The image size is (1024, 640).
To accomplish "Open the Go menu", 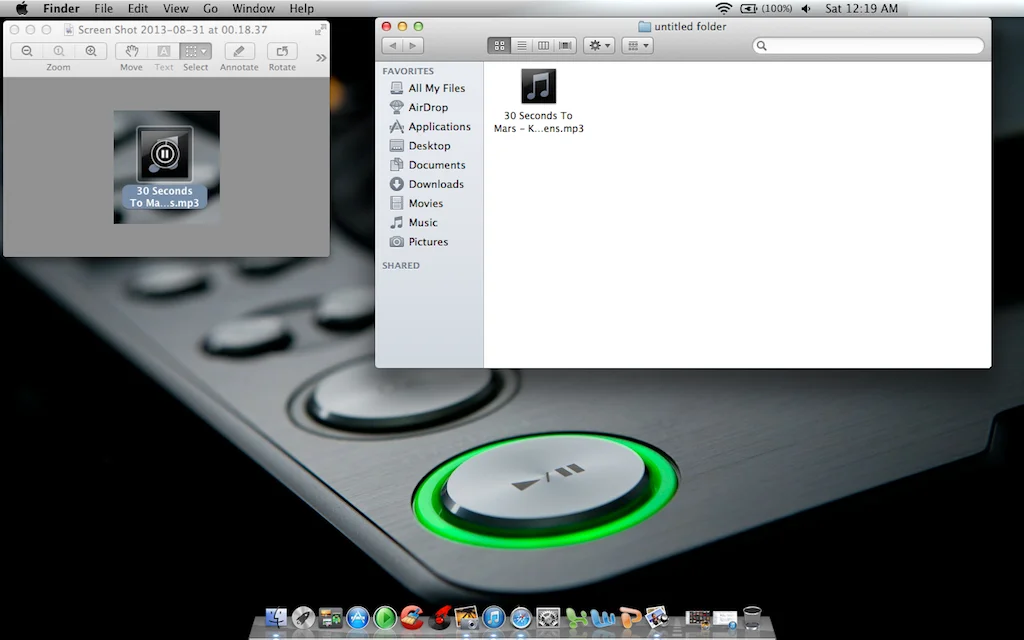I will [x=210, y=8].
